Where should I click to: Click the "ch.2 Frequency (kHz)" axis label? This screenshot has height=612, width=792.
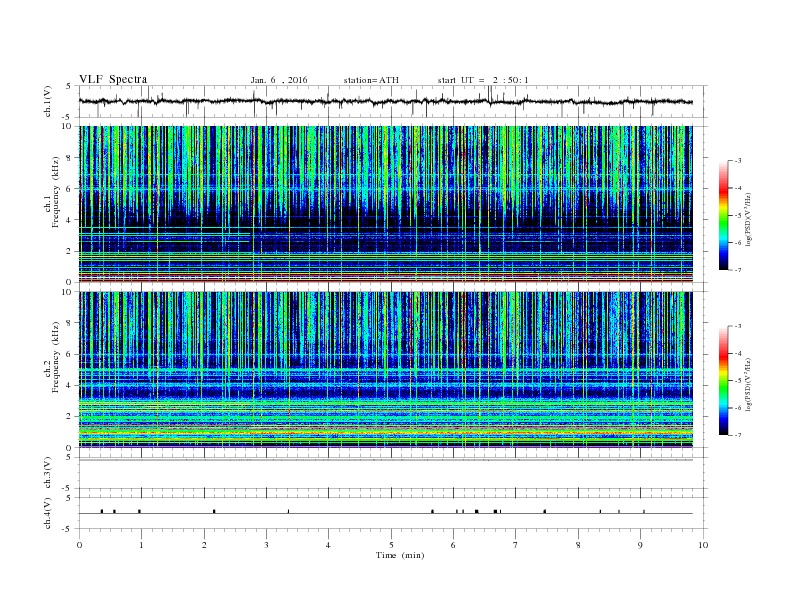(x=52, y=356)
